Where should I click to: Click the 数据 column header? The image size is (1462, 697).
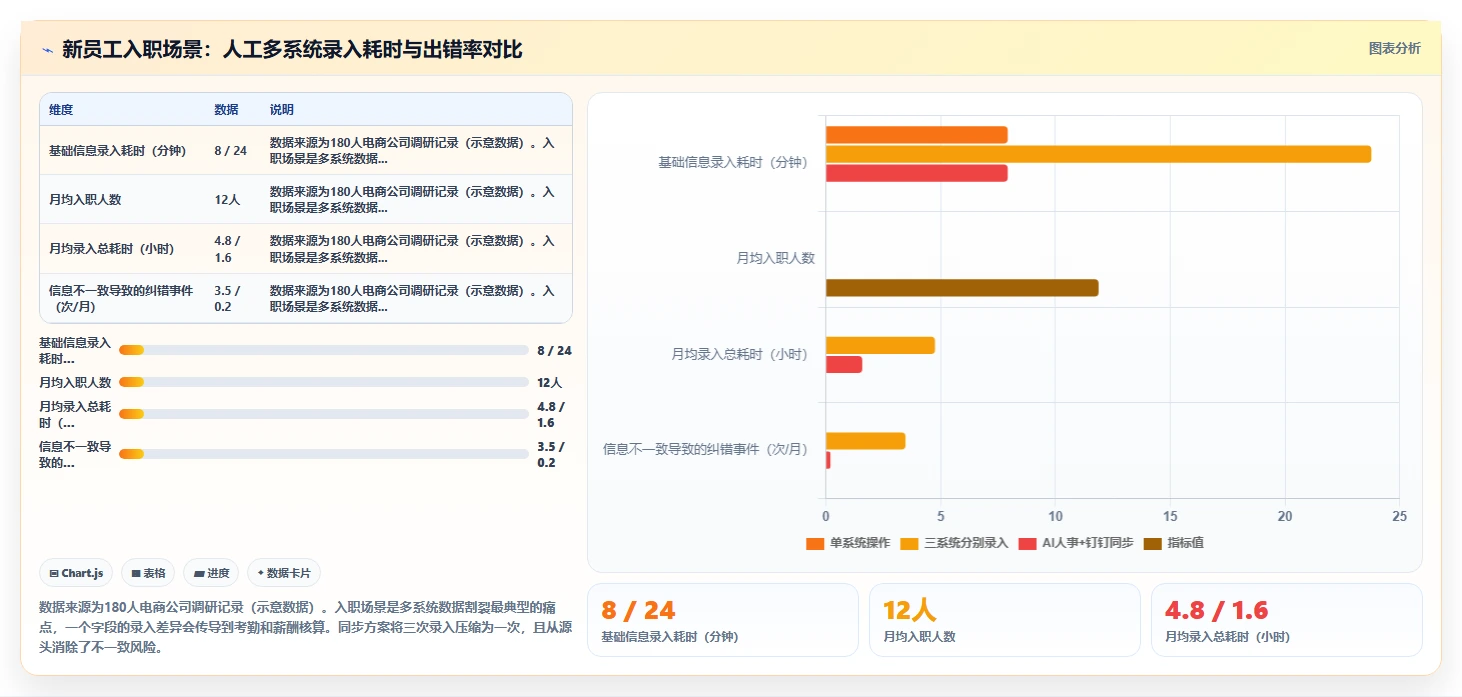pos(226,110)
